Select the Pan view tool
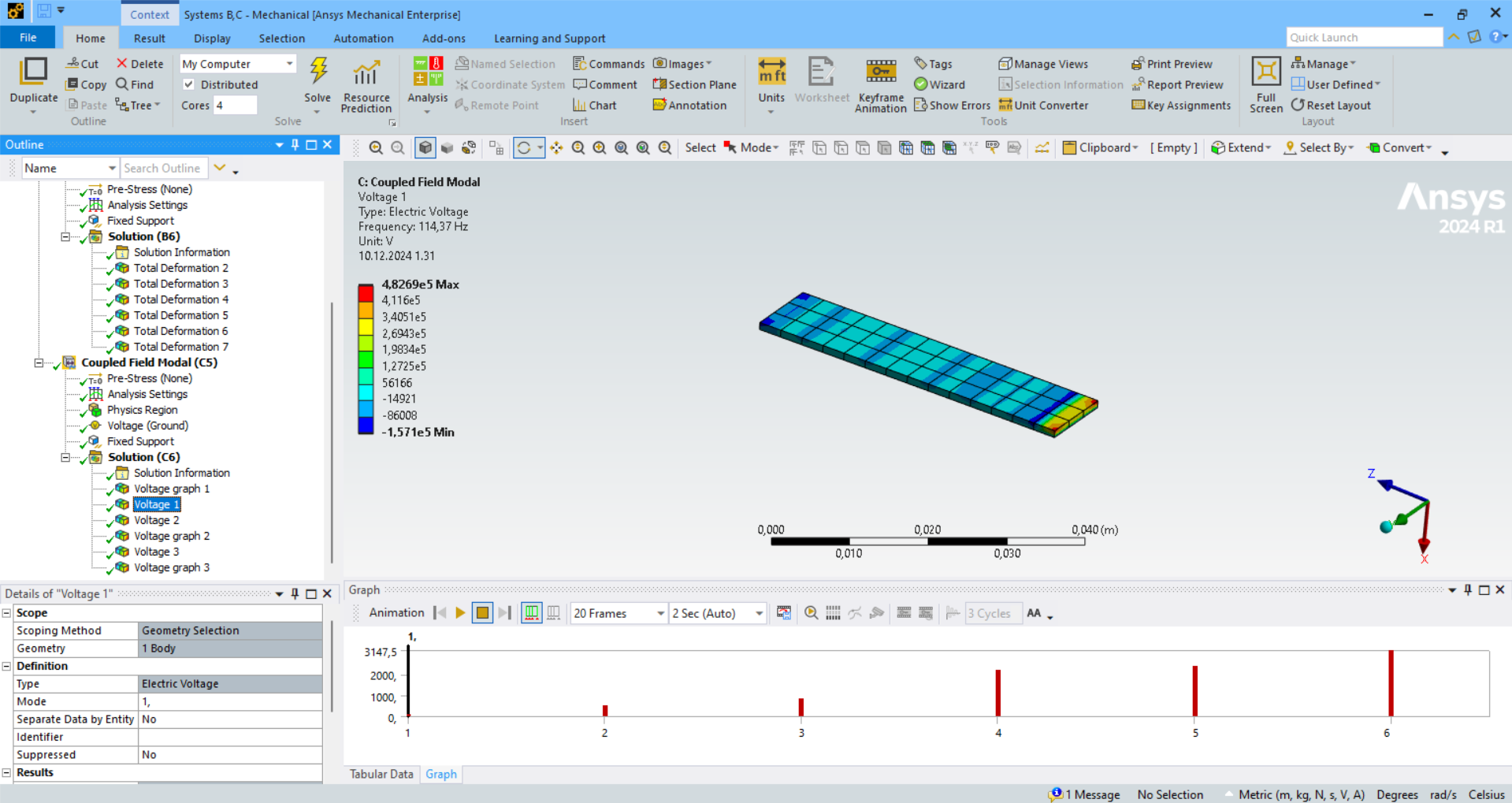This screenshot has height=803, width=1512. (x=556, y=147)
